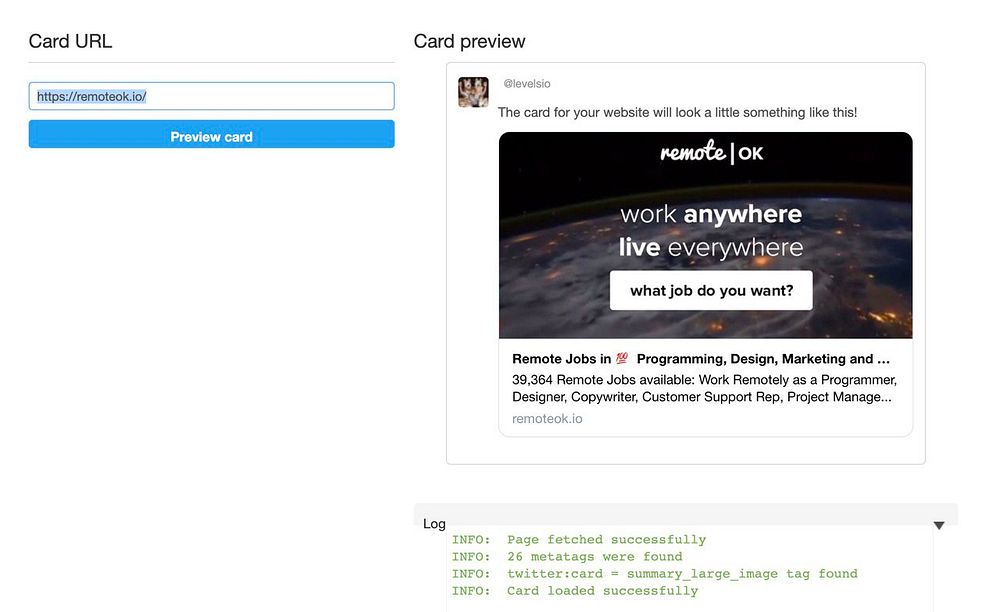Screen dimensions: 1000x612
Task: Open the remoteok.io domain link in card
Action: (547, 419)
